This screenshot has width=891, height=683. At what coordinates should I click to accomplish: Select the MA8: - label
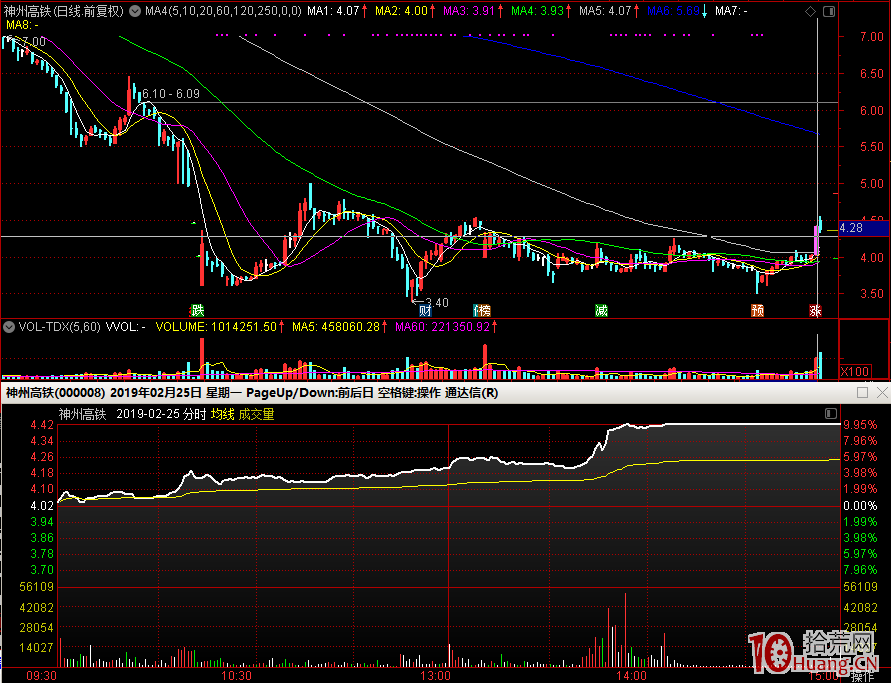pos(22,25)
